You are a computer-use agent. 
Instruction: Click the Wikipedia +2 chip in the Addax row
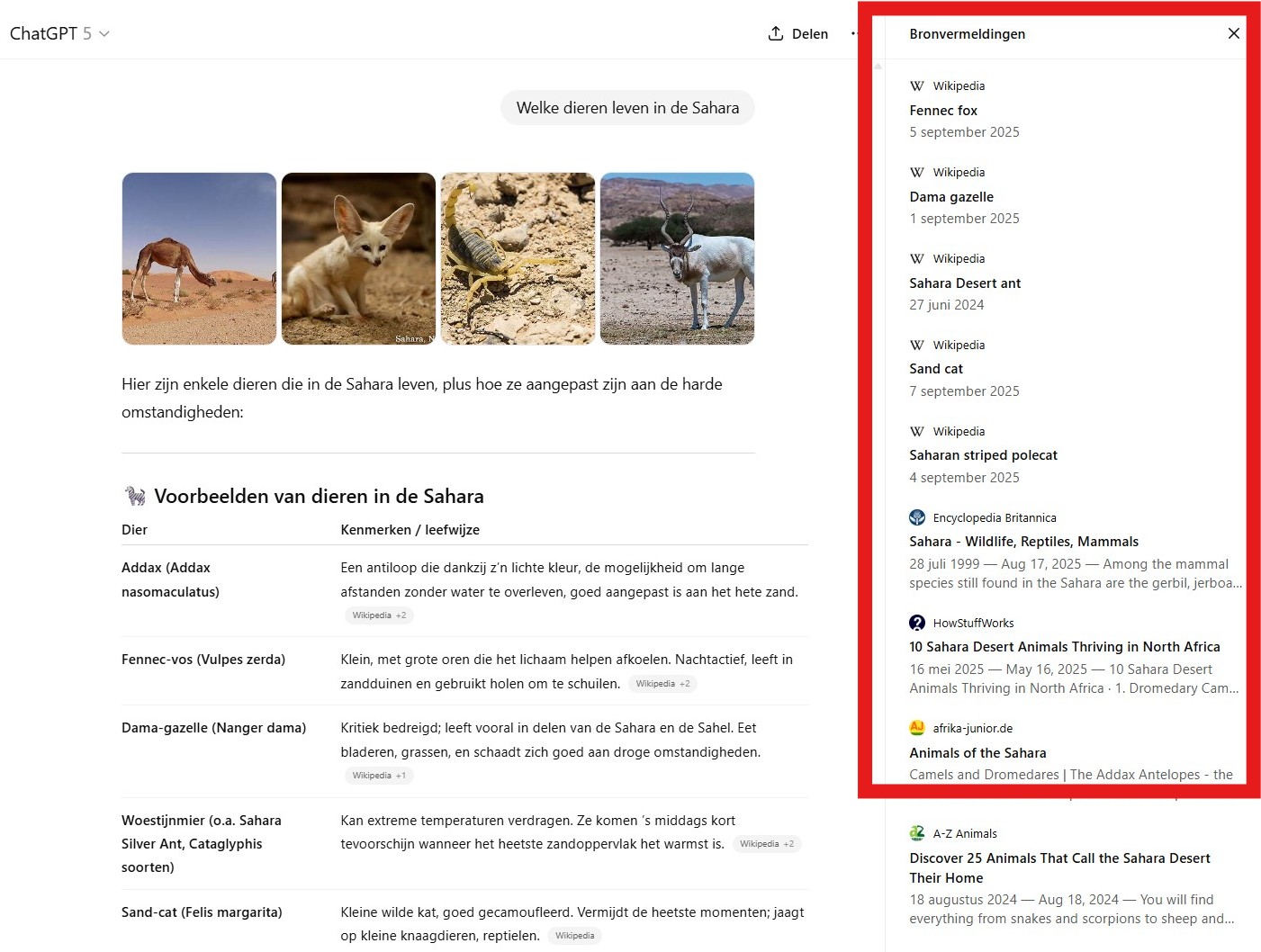tap(379, 615)
